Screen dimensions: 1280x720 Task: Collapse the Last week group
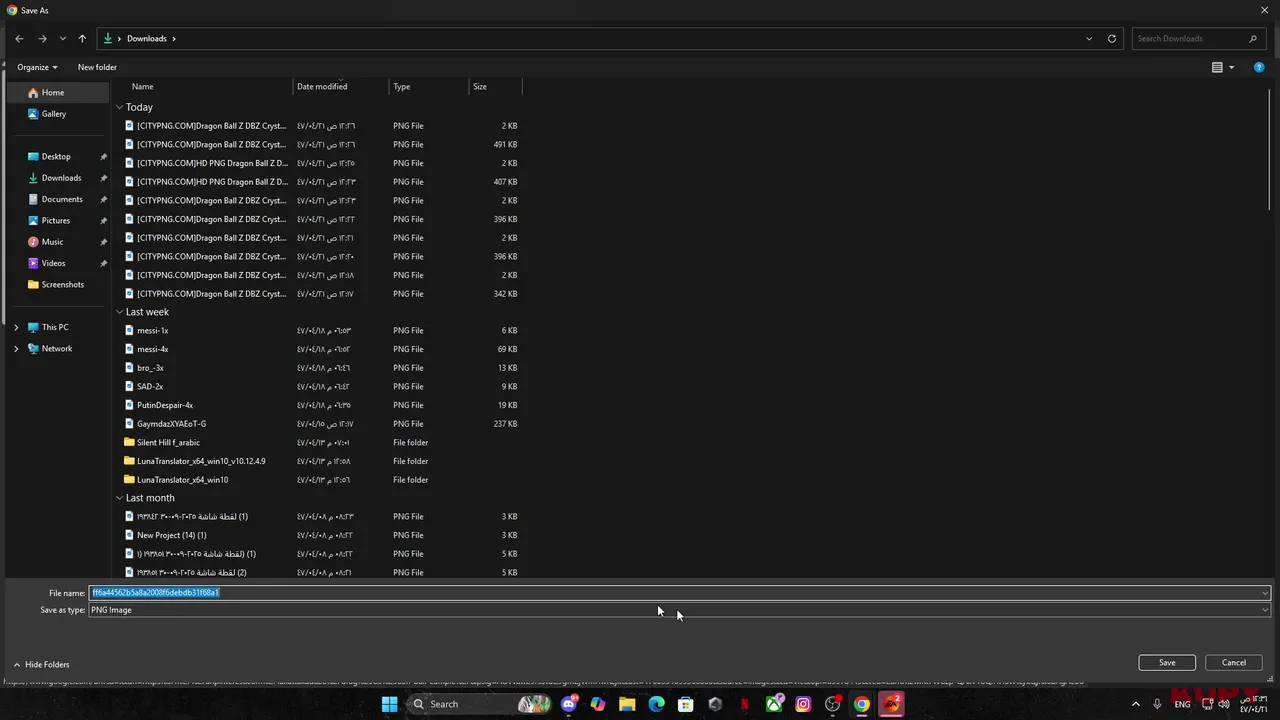click(119, 312)
